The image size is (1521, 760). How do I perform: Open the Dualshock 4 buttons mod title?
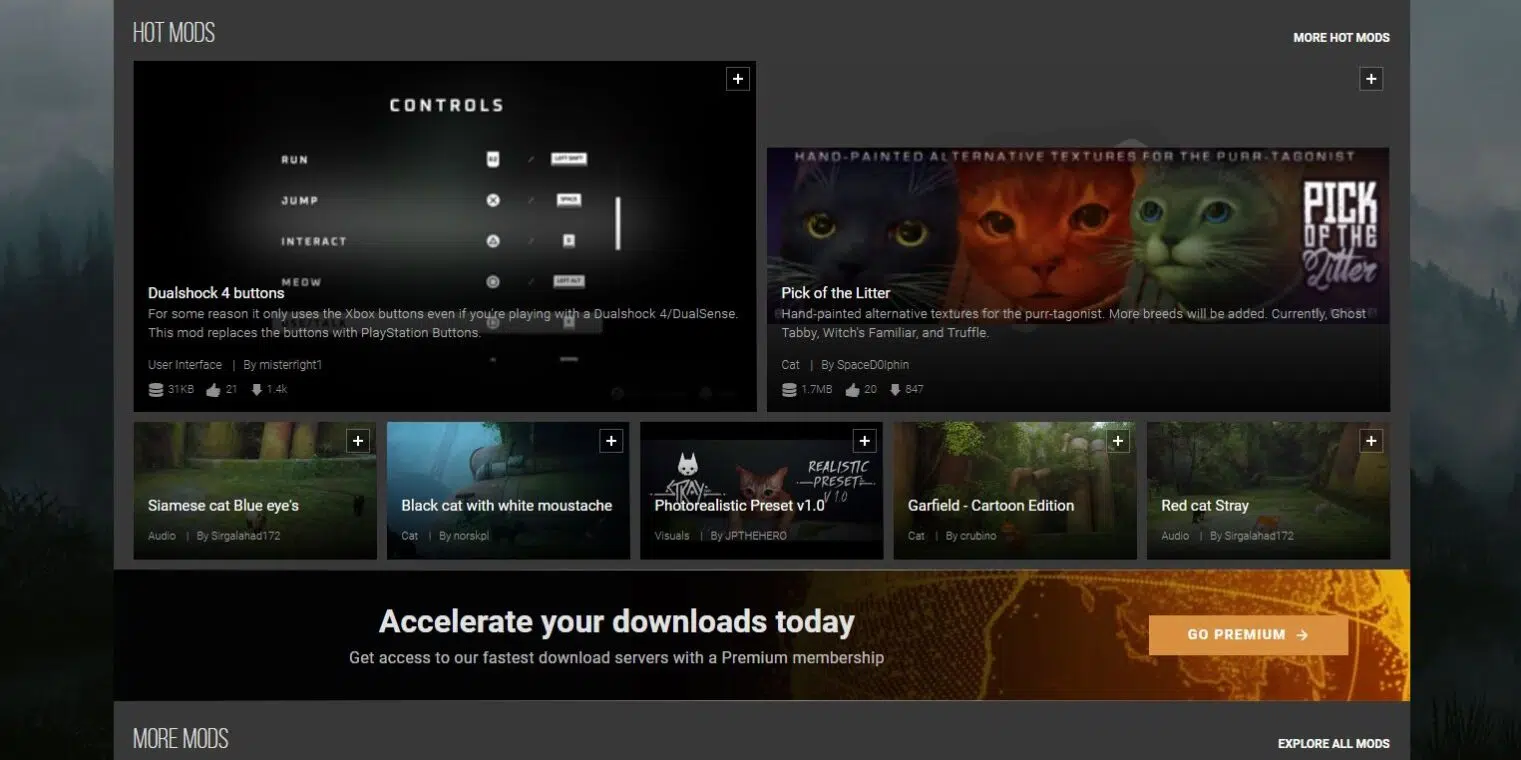tap(216, 293)
